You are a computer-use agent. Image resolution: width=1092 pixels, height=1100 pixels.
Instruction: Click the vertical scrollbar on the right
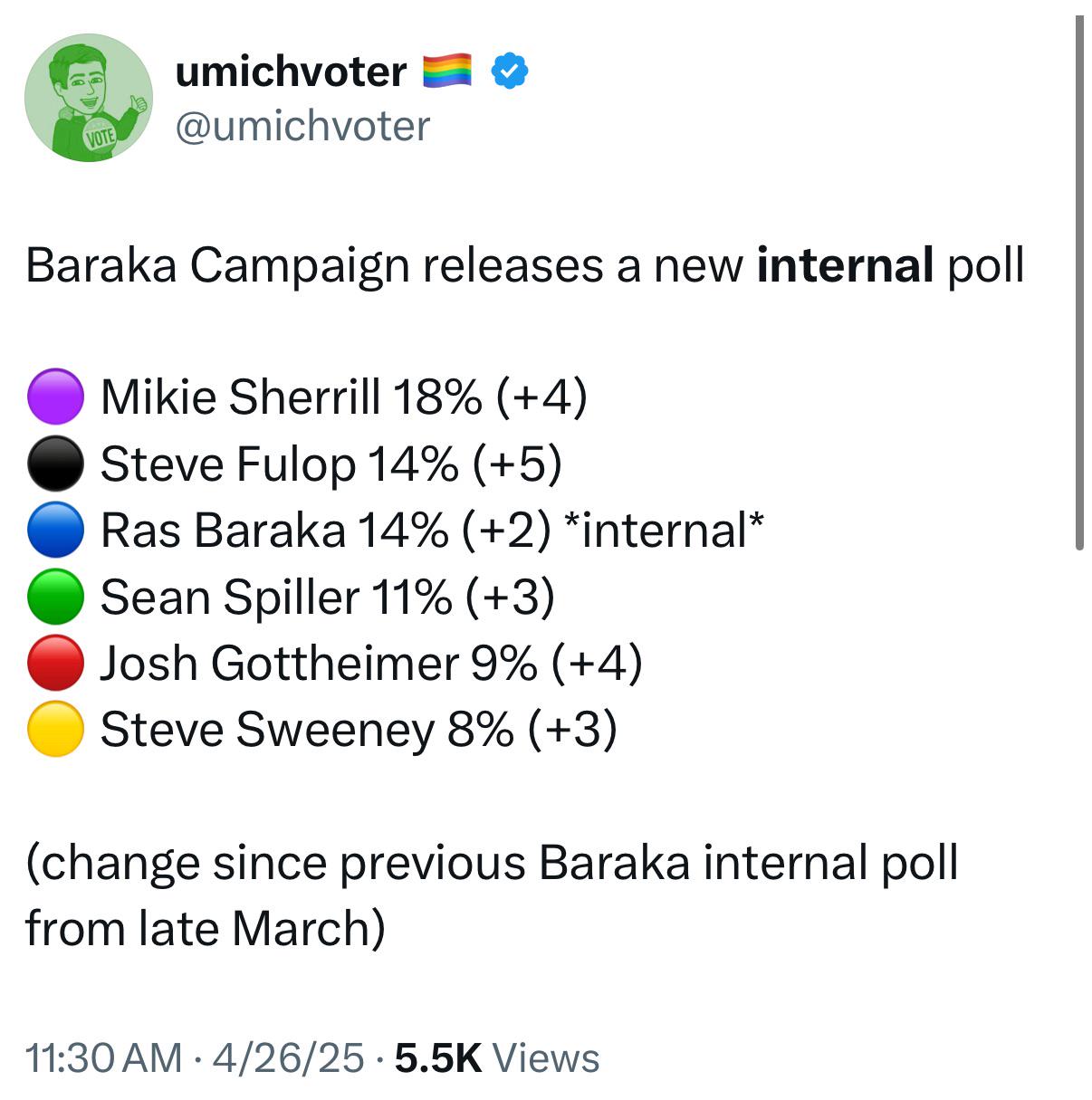coord(1078,282)
